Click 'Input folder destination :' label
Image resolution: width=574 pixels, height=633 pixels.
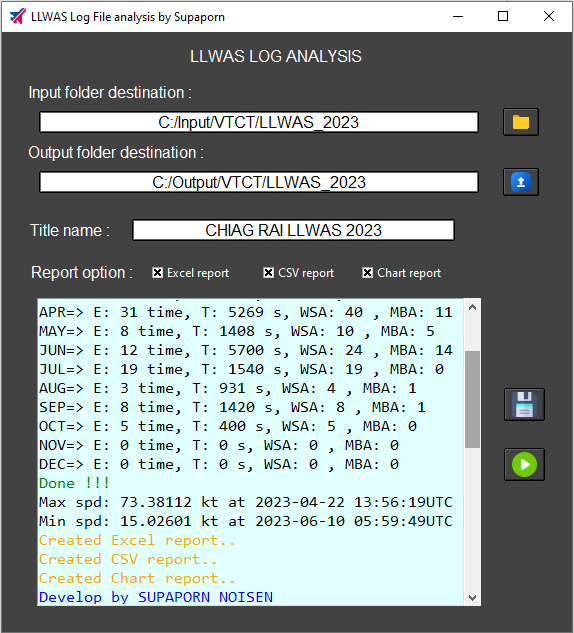tap(110, 93)
